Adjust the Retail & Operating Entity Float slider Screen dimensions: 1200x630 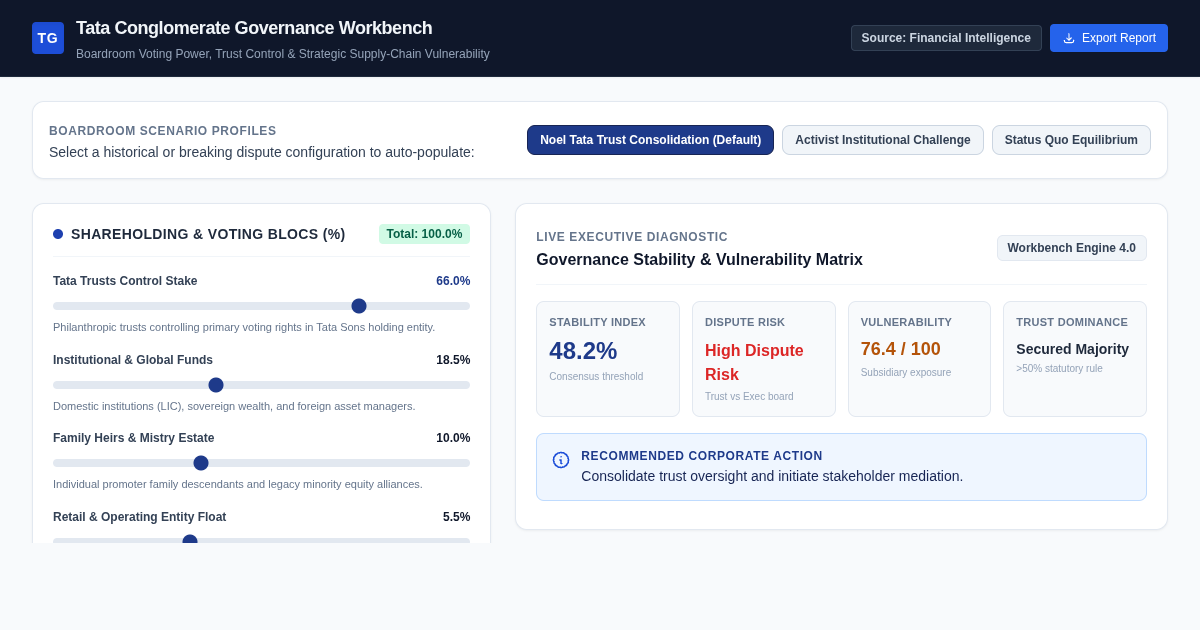pyautogui.click(x=261, y=539)
